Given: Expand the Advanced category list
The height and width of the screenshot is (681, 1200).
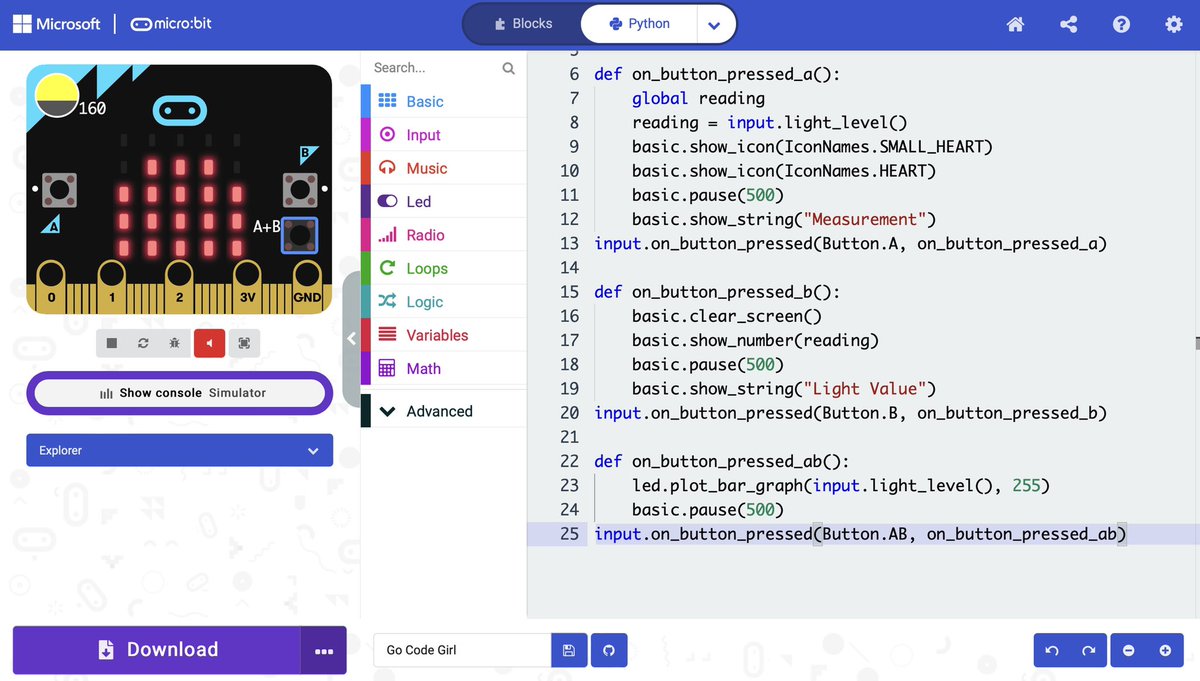Looking at the screenshot, I should 440,410.
